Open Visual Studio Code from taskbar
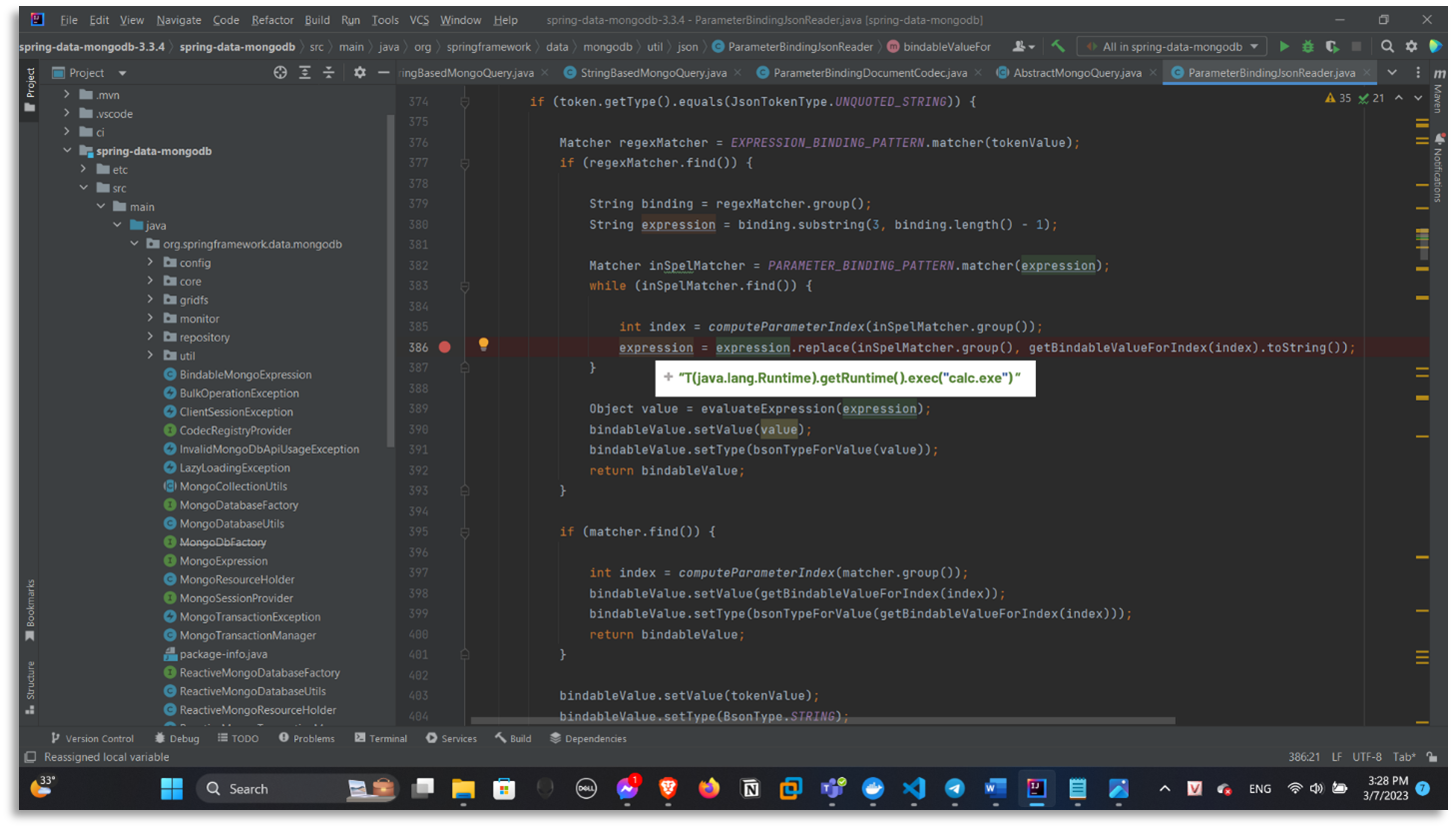The height and width of the screenshot is (829, 1454). point(914,788)
